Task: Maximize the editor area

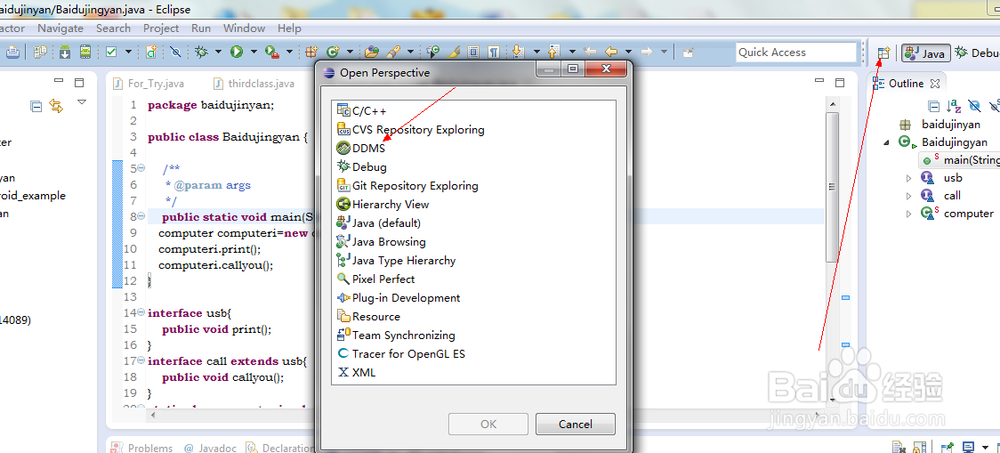Action: click(x=841, y=82)
